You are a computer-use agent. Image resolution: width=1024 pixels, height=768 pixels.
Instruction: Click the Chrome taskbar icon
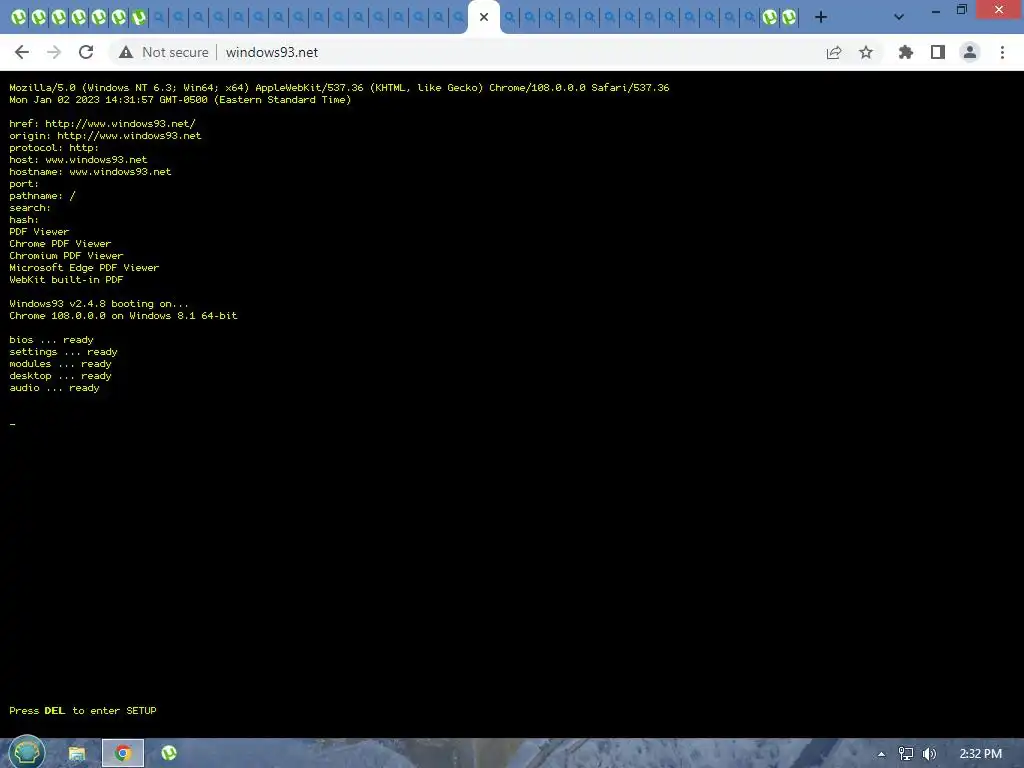click(x=123, y=754)
